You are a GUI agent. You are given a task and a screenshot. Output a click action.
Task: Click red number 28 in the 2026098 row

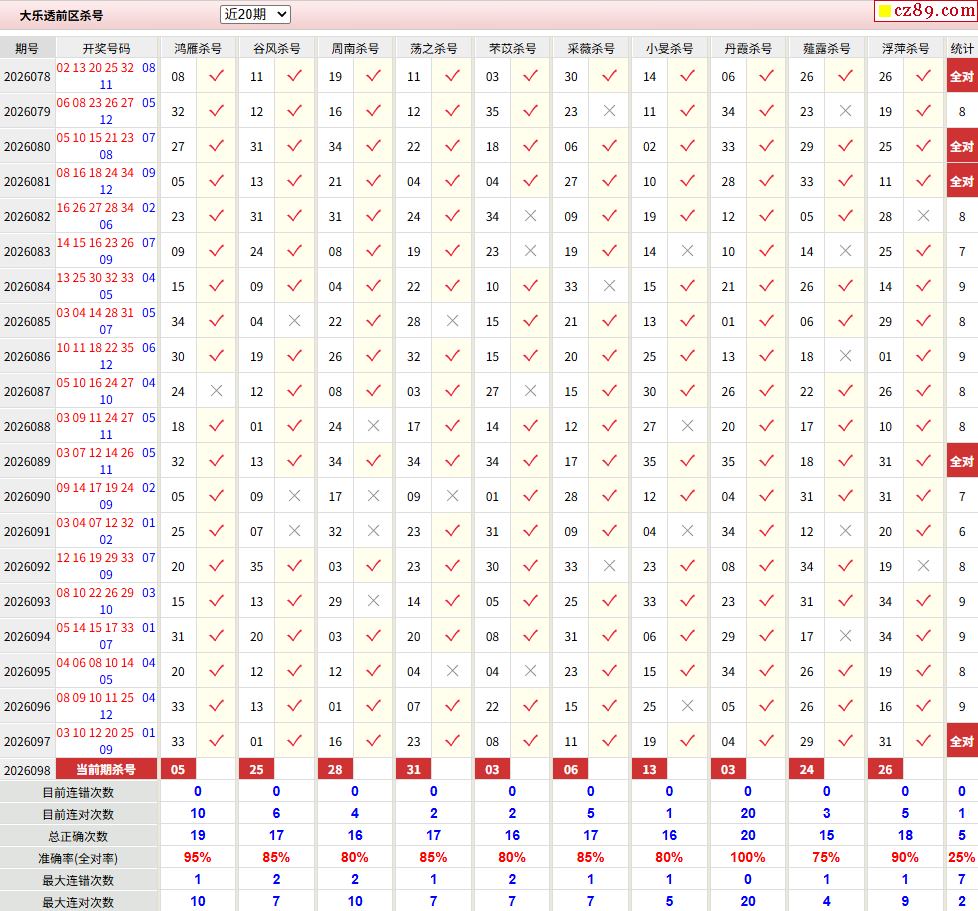click(x=335, y=769)
